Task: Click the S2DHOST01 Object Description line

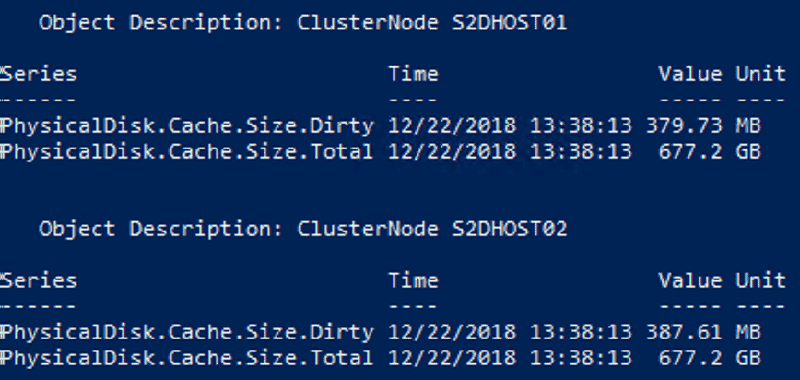Action: (303, 23)
